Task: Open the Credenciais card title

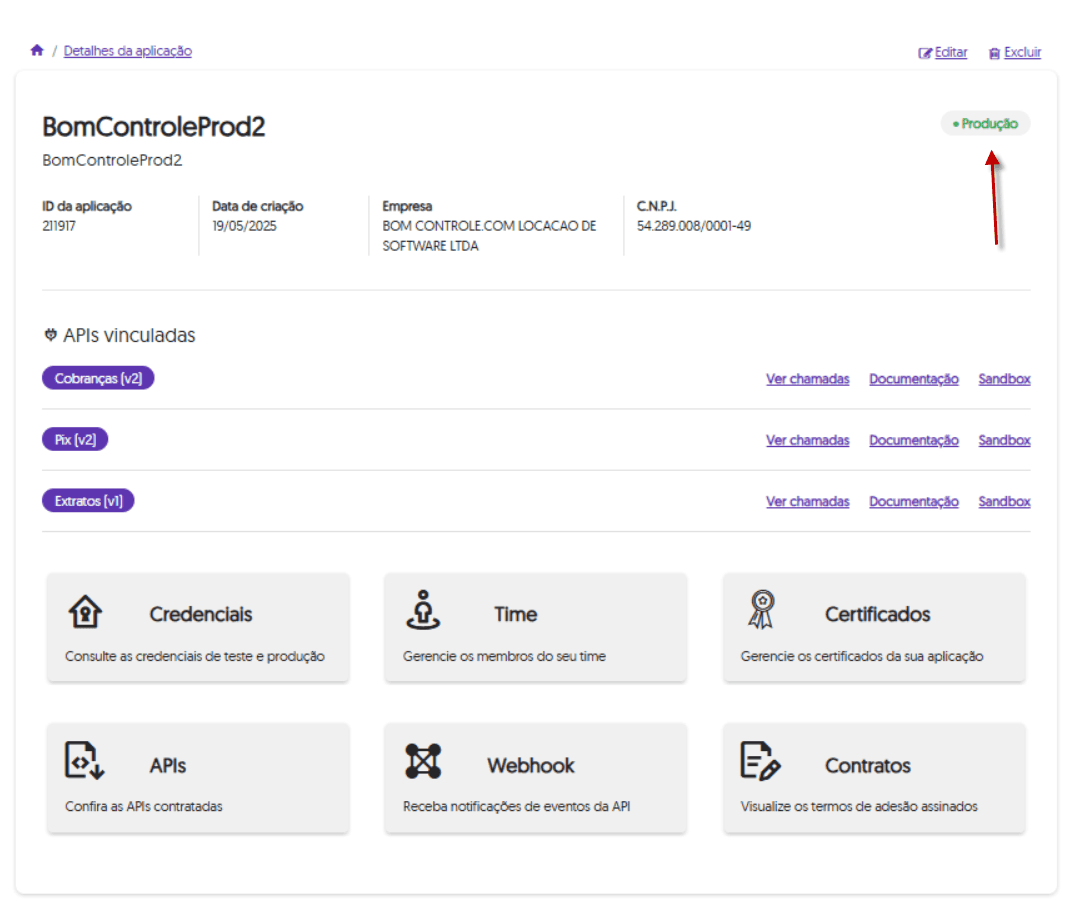Action: 201,614
